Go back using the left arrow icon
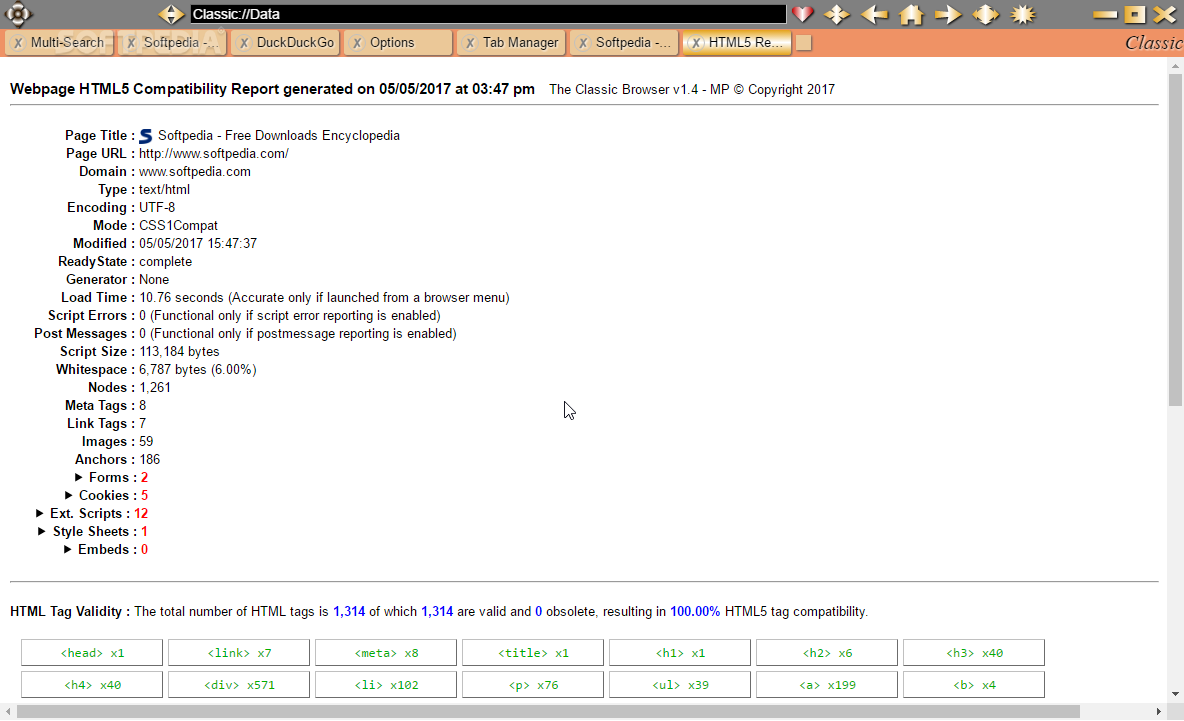The height and width of the screenshot is (721, 1184). click(x=874, y=14)
